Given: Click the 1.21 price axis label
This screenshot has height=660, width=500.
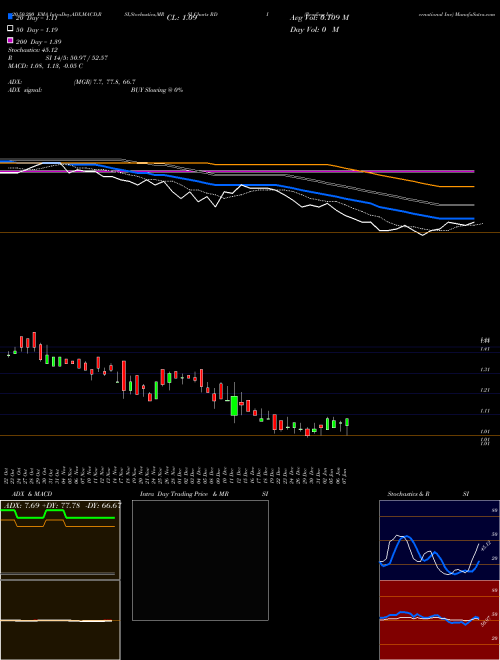Looking at the screenshot, I should pyautogui.click(x=485, y=390).
